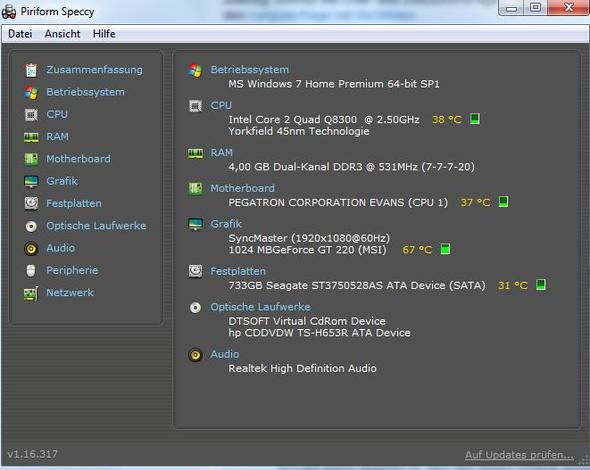Click the drive icon beside the Festplatten heading
The image size is (590, 470).
195,271
